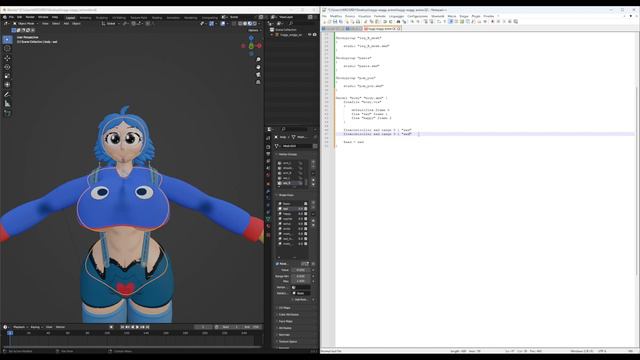Screen dimensions: 640x360
Task: Add shape key with plus button
Action: pos(313,203)
